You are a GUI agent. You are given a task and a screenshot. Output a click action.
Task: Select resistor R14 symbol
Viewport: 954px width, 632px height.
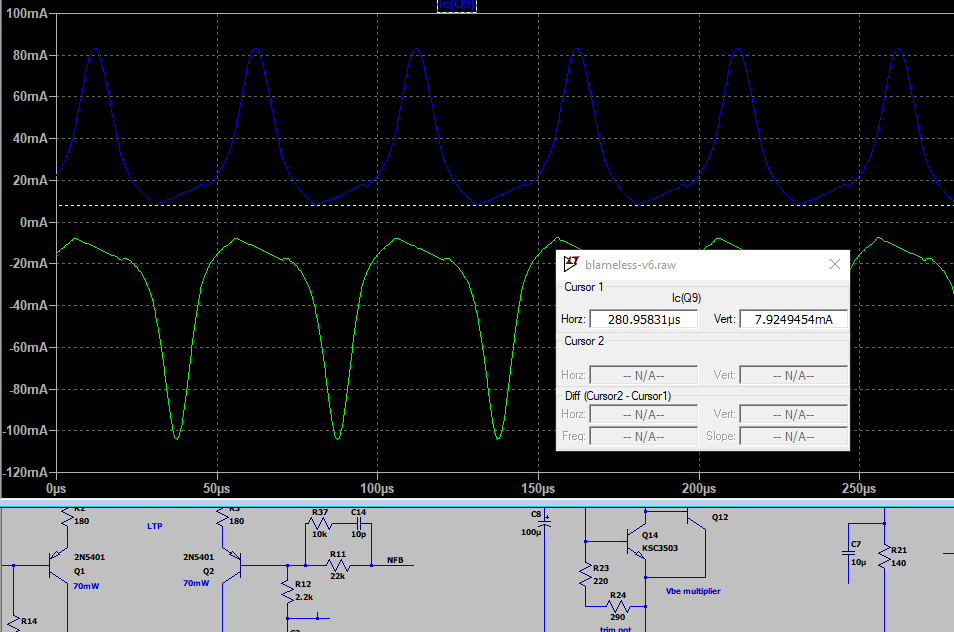pyautogui.click(x=13, y=623)
